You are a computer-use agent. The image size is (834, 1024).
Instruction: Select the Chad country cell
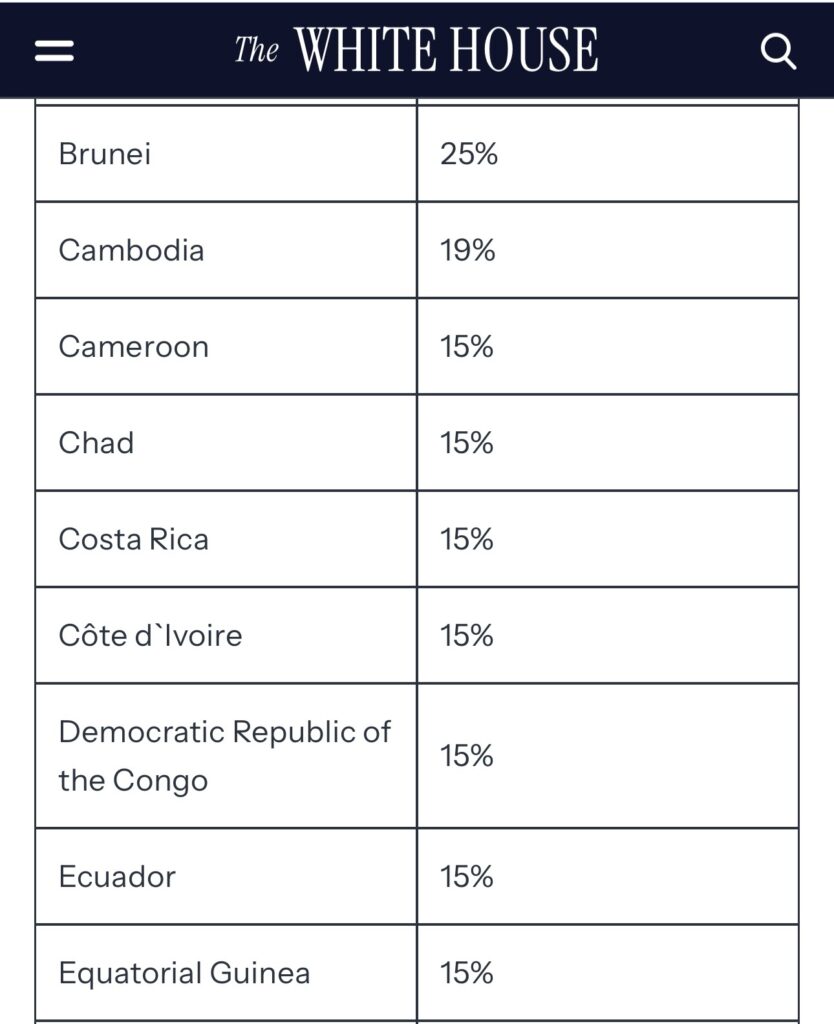coord(226,443)
